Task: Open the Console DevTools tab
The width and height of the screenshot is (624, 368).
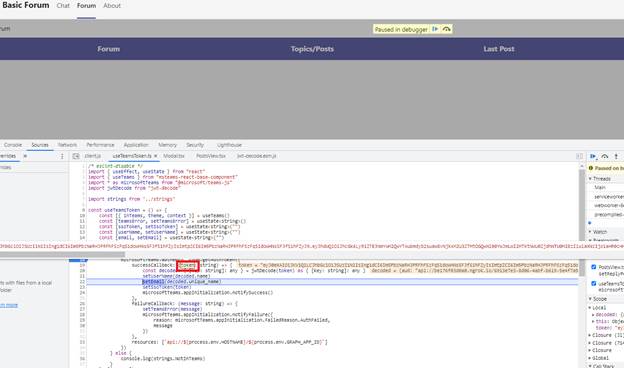Action: (x=13, y=145)
